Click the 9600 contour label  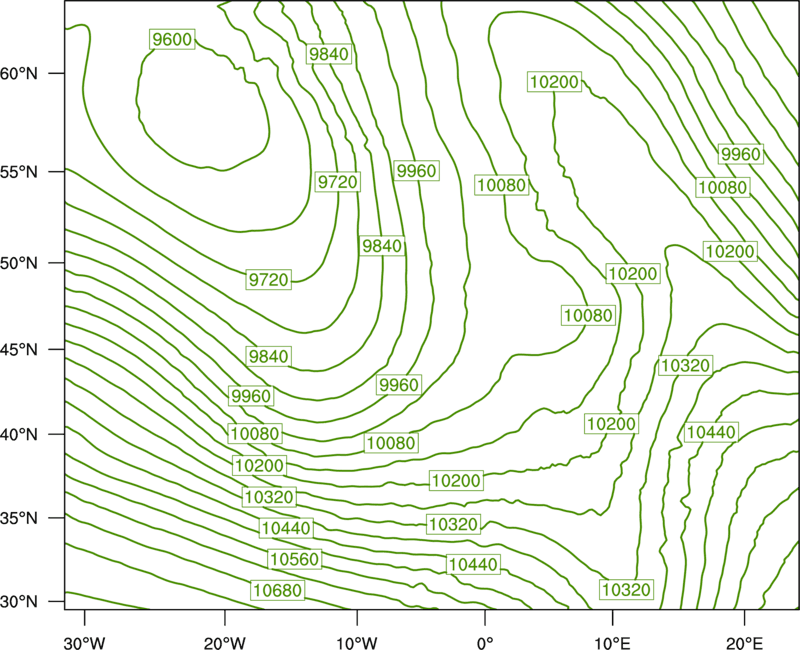pyautogui.click(x=172, y=39)
